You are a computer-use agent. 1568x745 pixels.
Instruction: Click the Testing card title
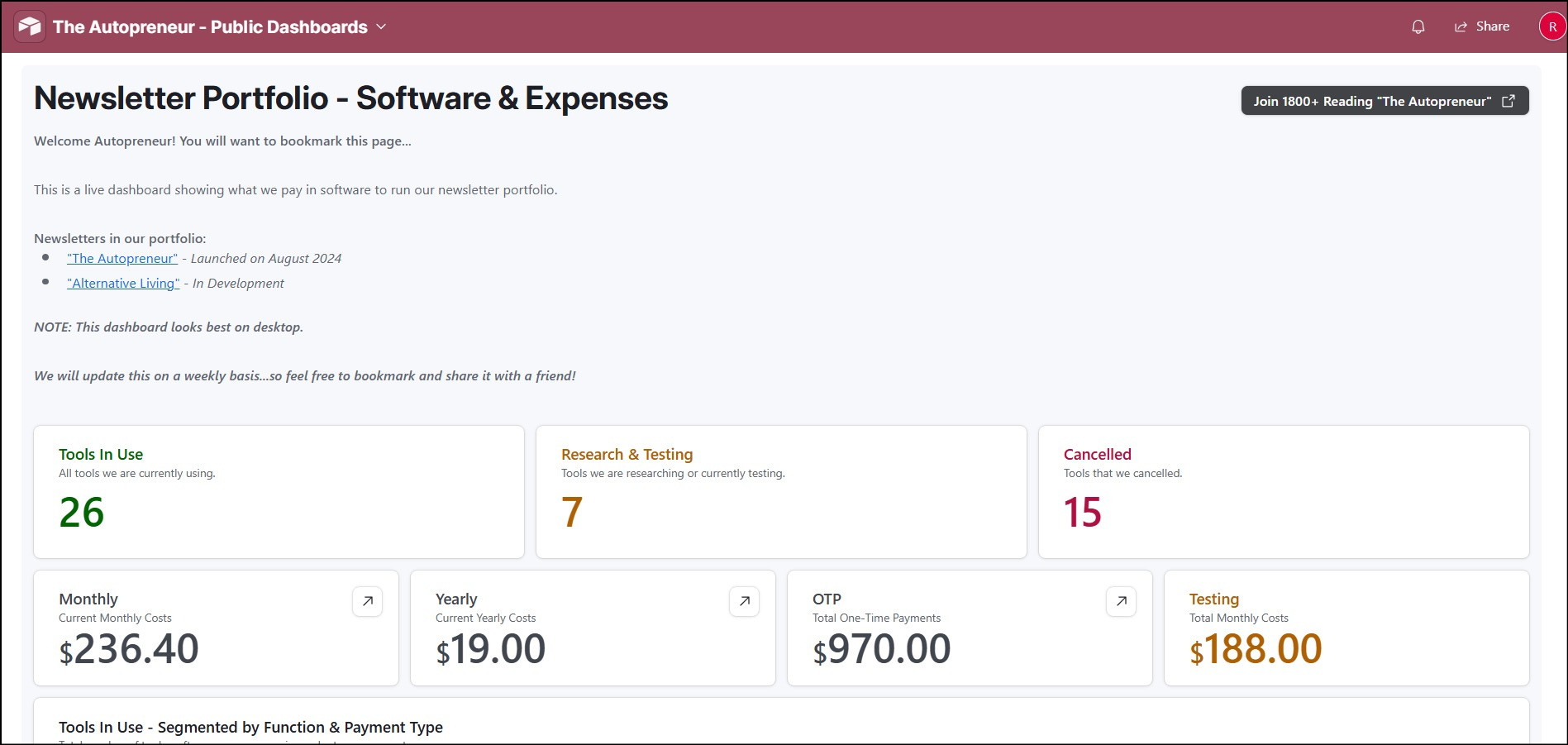click(1214, 599)
